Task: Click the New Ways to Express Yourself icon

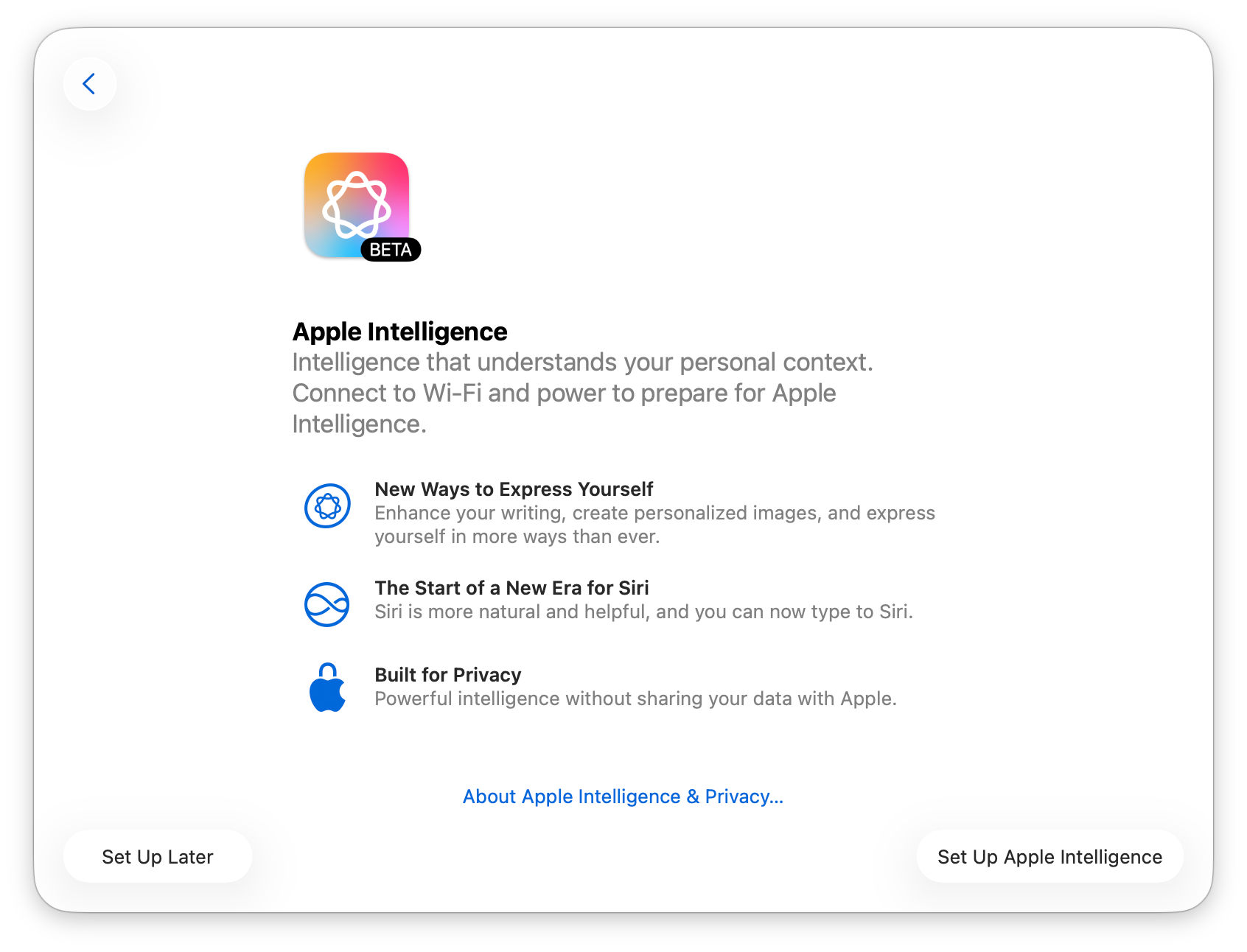Action: pos(327,505)
